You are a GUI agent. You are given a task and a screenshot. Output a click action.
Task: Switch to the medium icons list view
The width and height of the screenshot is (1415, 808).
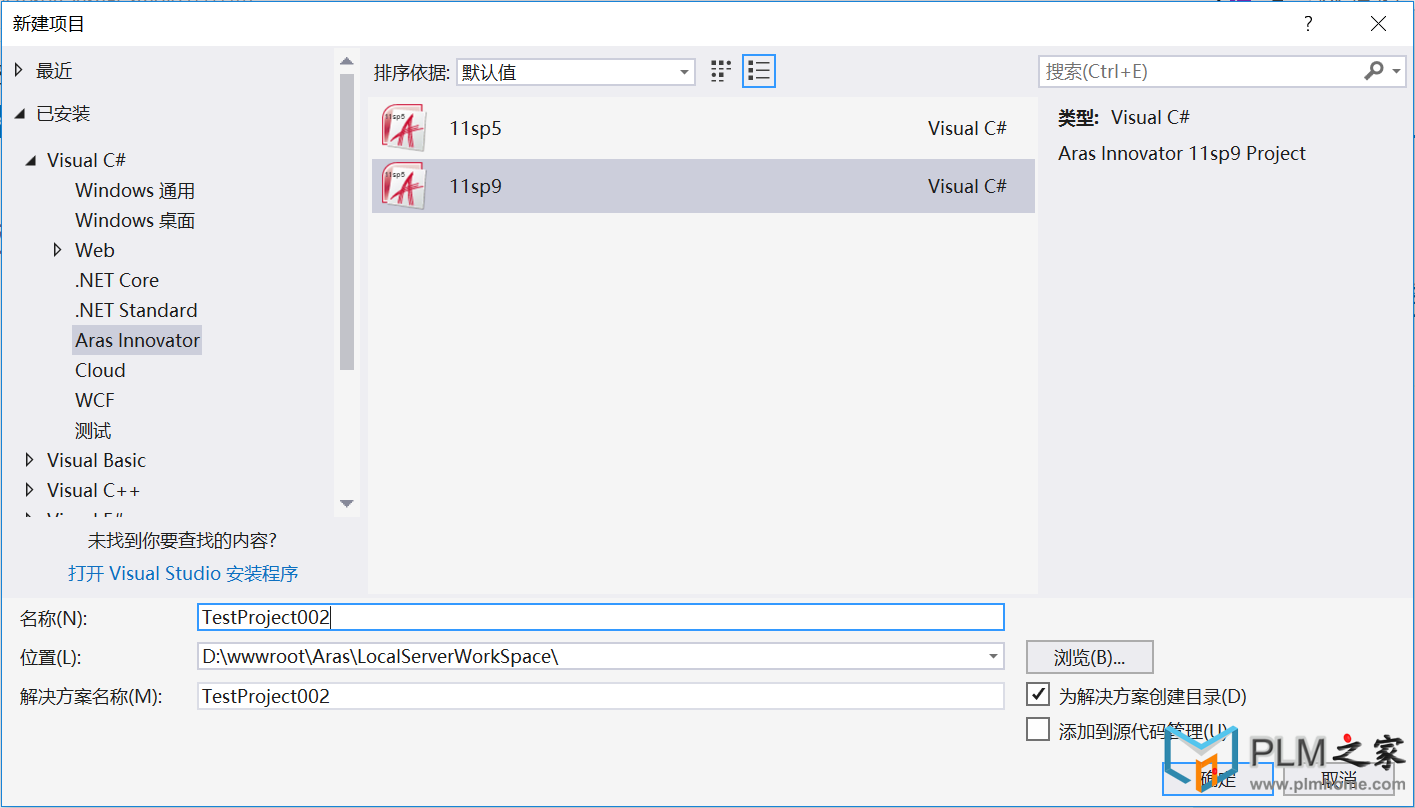coord(759,71)
